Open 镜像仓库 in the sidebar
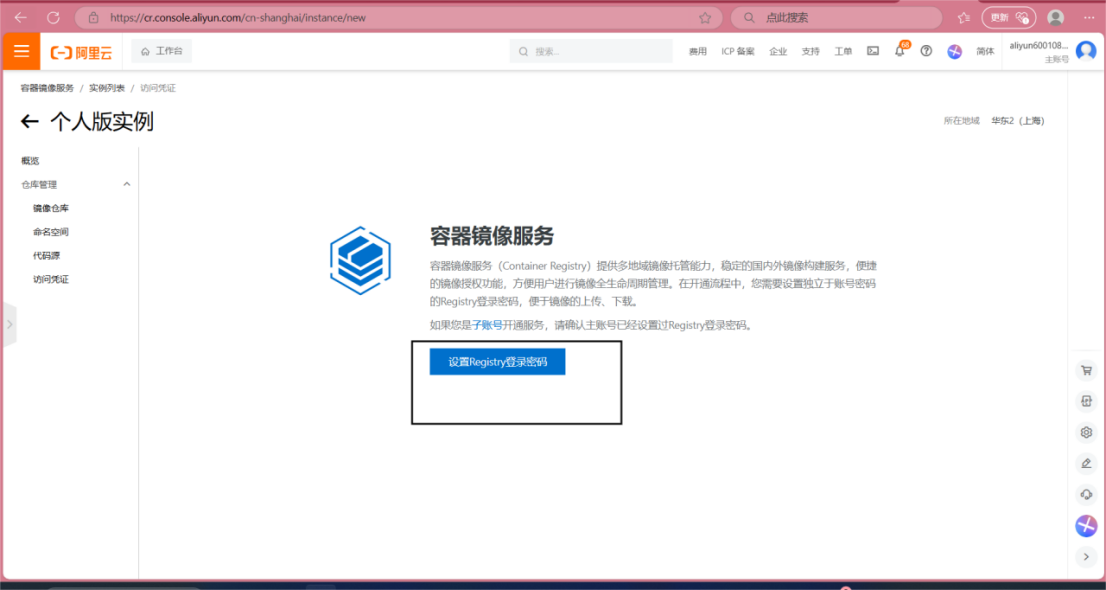This screenshot has height=590, width=1106. click(51, 208)
